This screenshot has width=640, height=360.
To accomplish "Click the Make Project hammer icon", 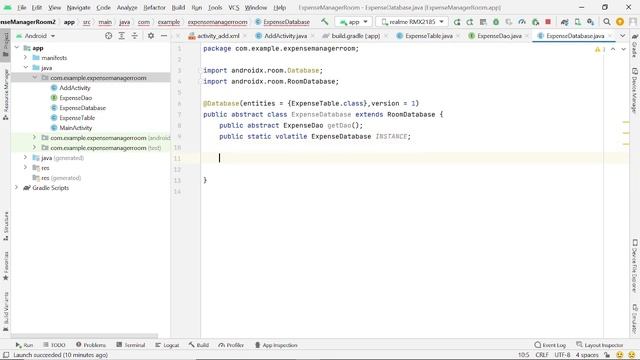I will point(324,22).
